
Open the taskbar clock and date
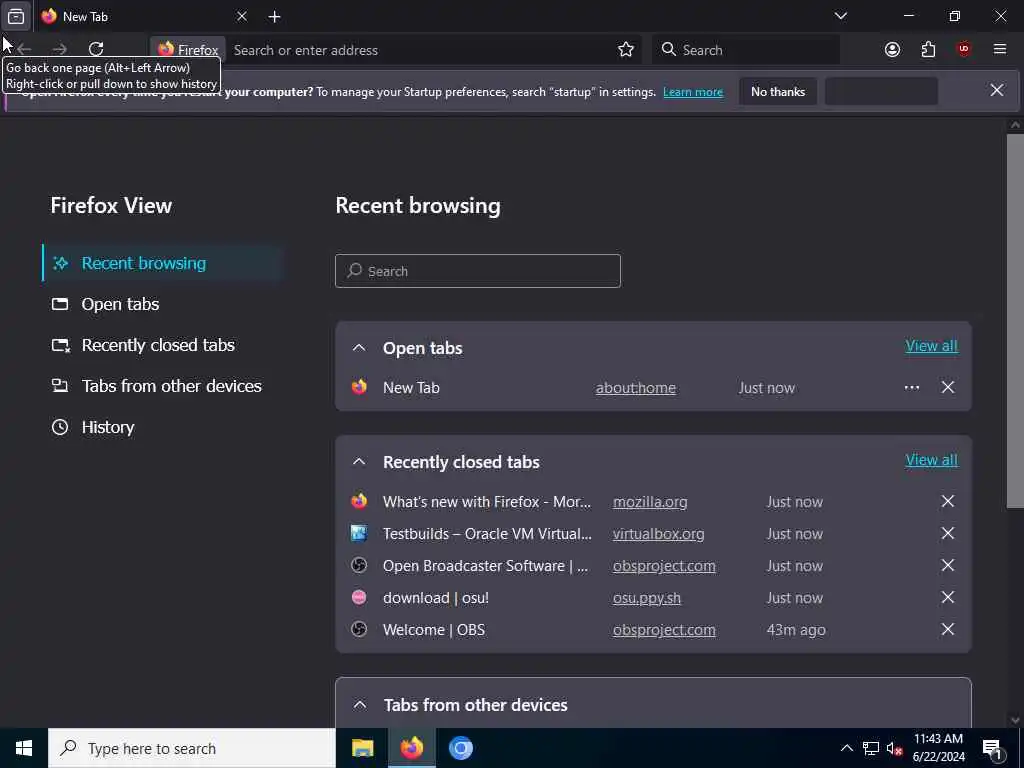(x=938, y=748)
